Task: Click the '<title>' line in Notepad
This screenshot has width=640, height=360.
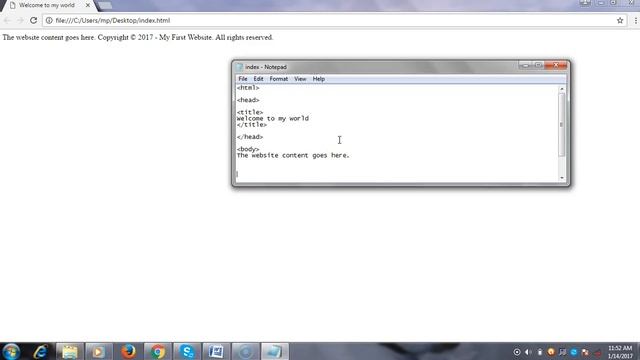Action: (x=250, y=112)
